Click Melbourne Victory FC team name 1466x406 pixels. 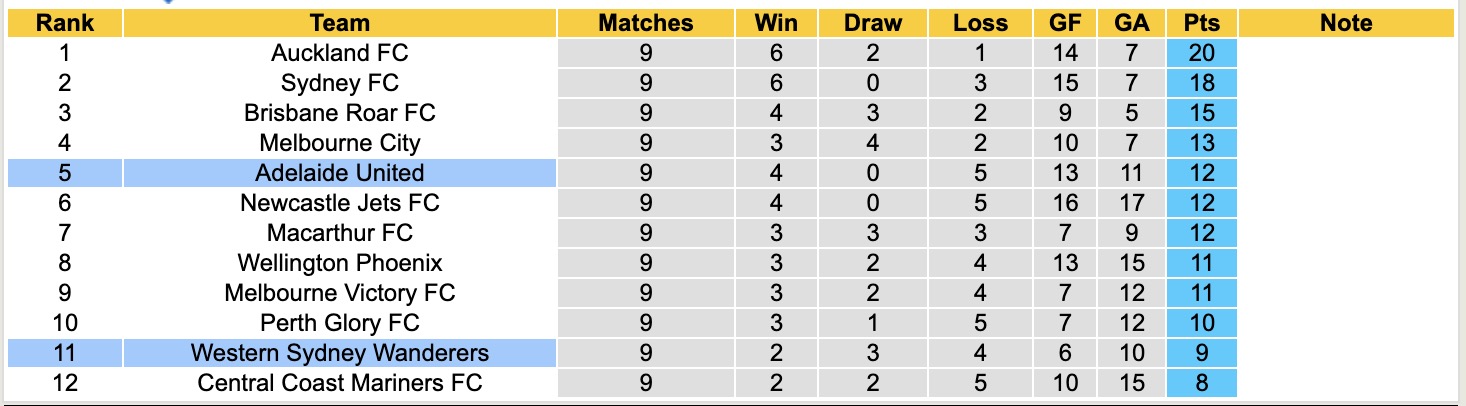coord(340,293)
